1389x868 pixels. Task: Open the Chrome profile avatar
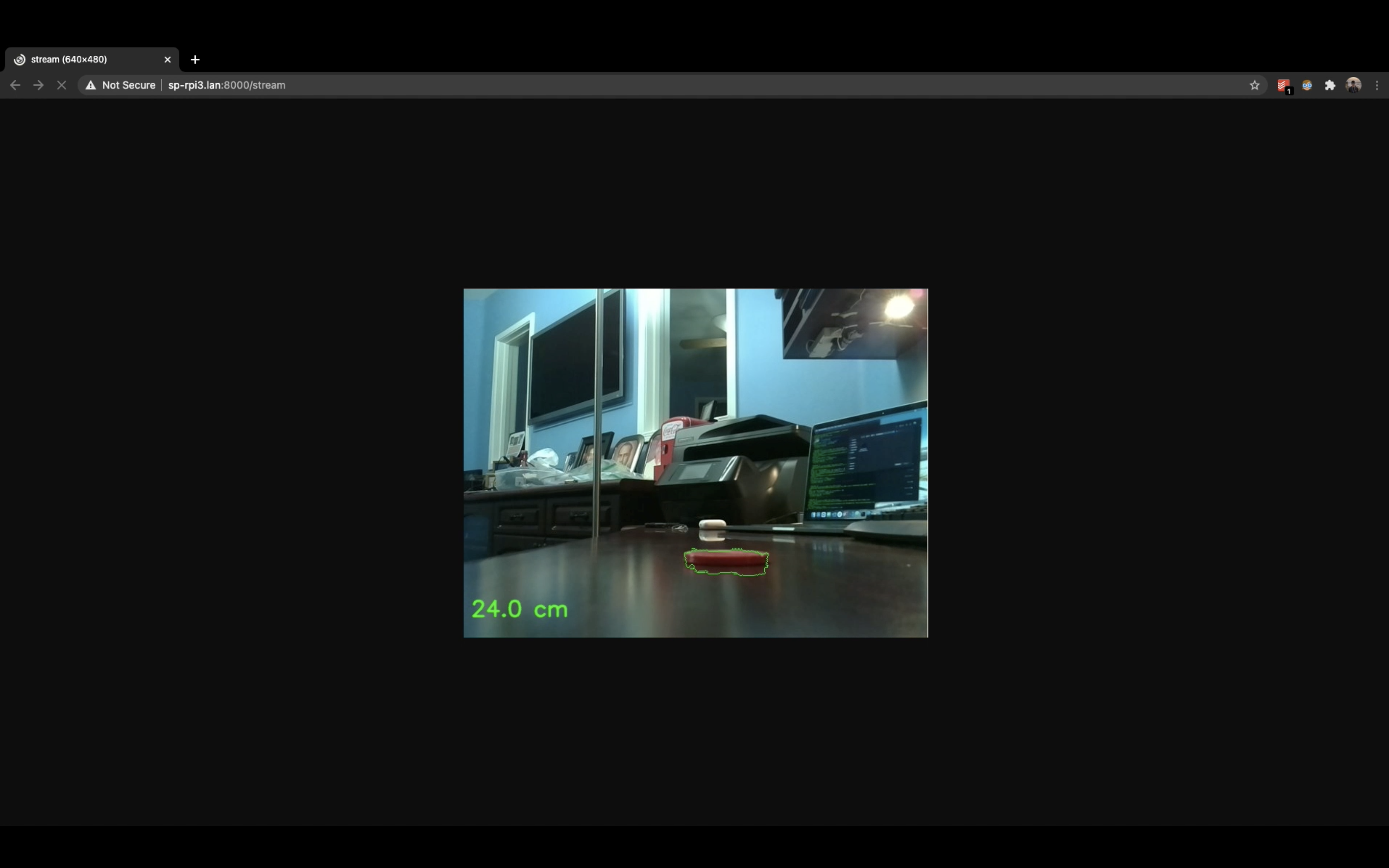point(1353,85)
